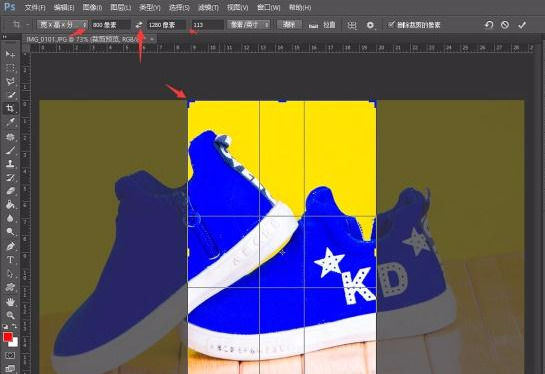This screenshot has width=545, height=374.
Task: Reset the crop box with the undo arrow
Action: (x=489, y=25)
